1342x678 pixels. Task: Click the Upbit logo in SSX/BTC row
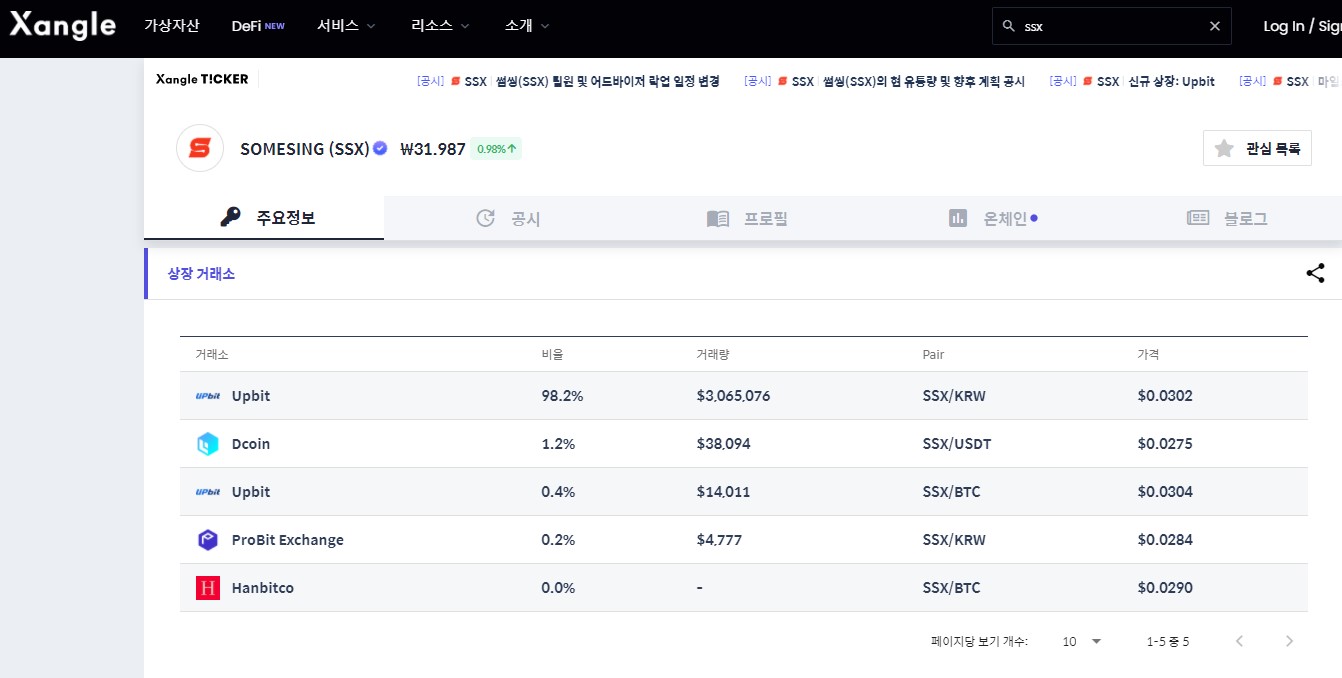point(207,492)
